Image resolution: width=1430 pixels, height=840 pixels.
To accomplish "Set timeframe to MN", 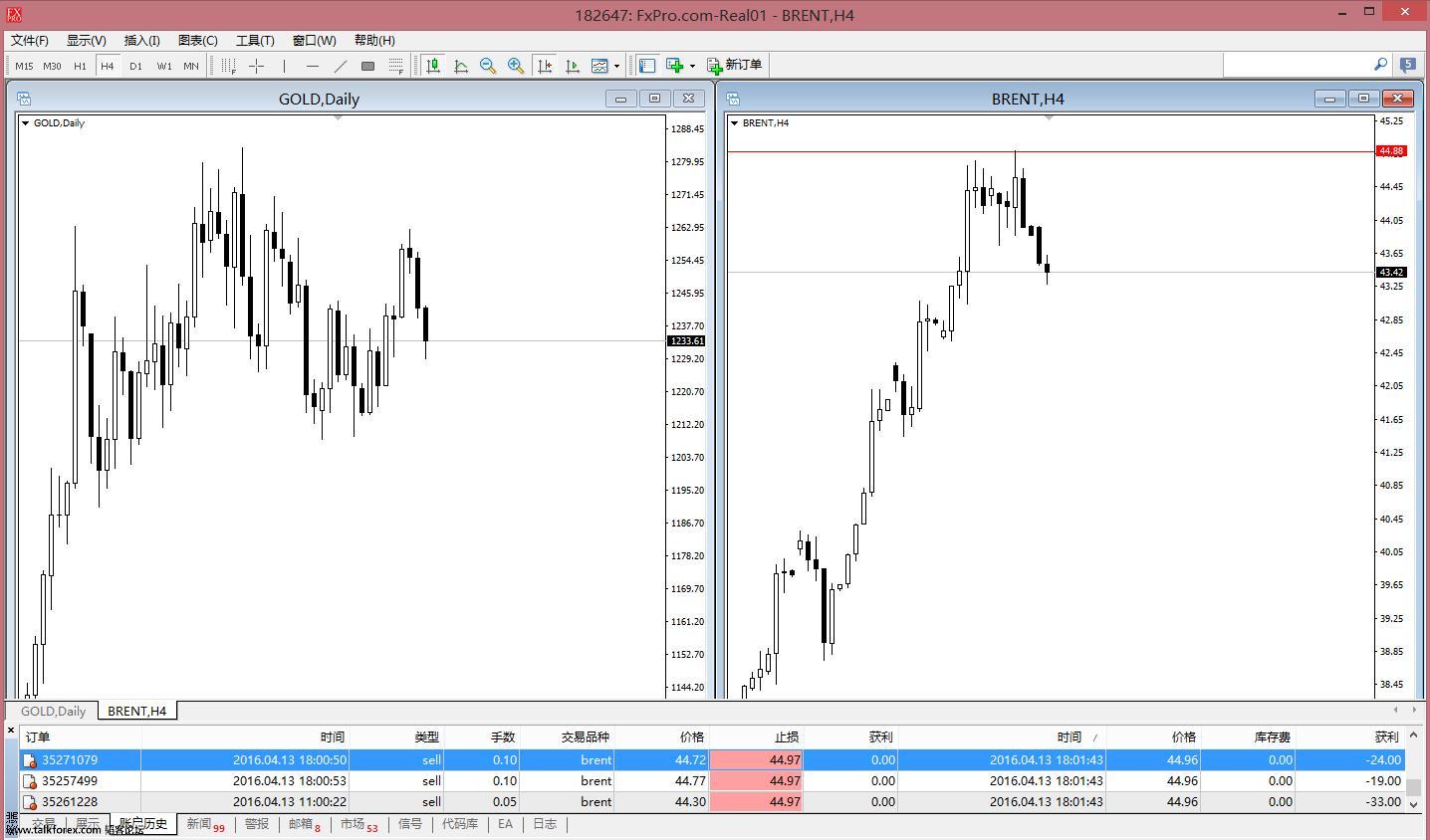I will 191,66.
